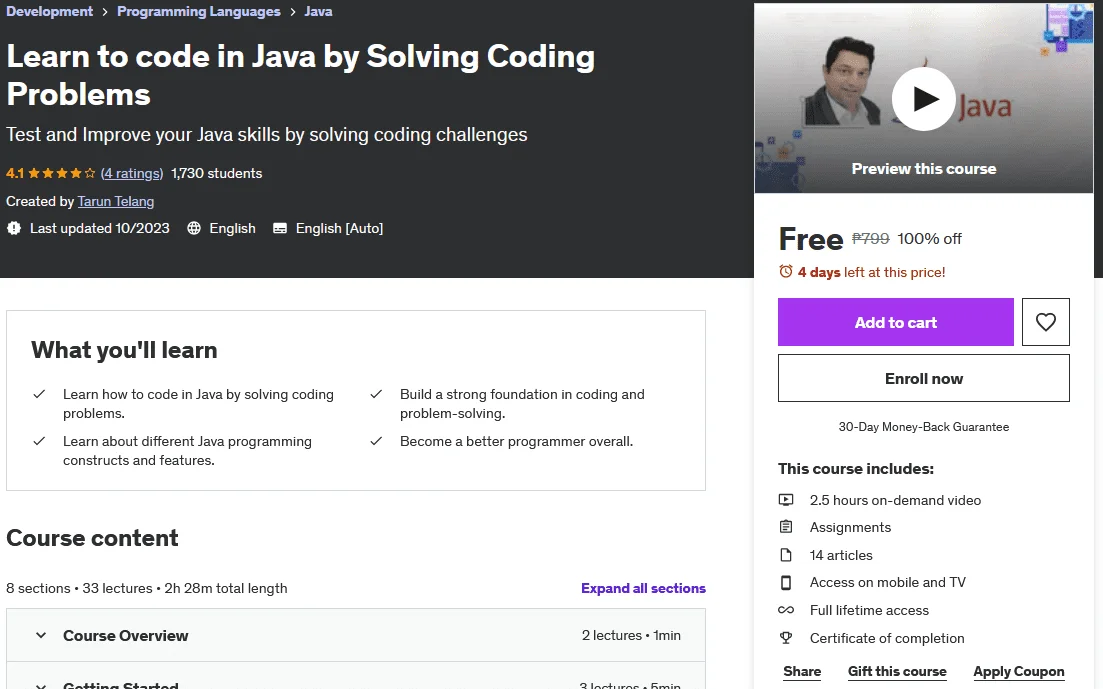Click checkmark beside 'Learn how to code in Java'
Screen dimensions: 1103x689
[39, 394]
